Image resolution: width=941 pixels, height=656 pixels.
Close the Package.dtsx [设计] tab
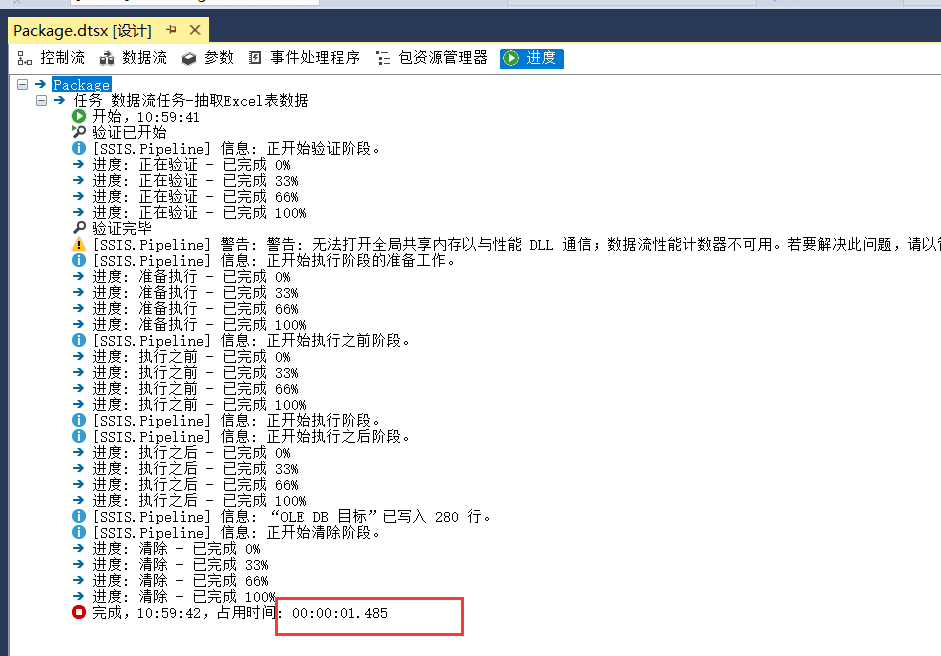pyautogui.click(x=195, y=29)
